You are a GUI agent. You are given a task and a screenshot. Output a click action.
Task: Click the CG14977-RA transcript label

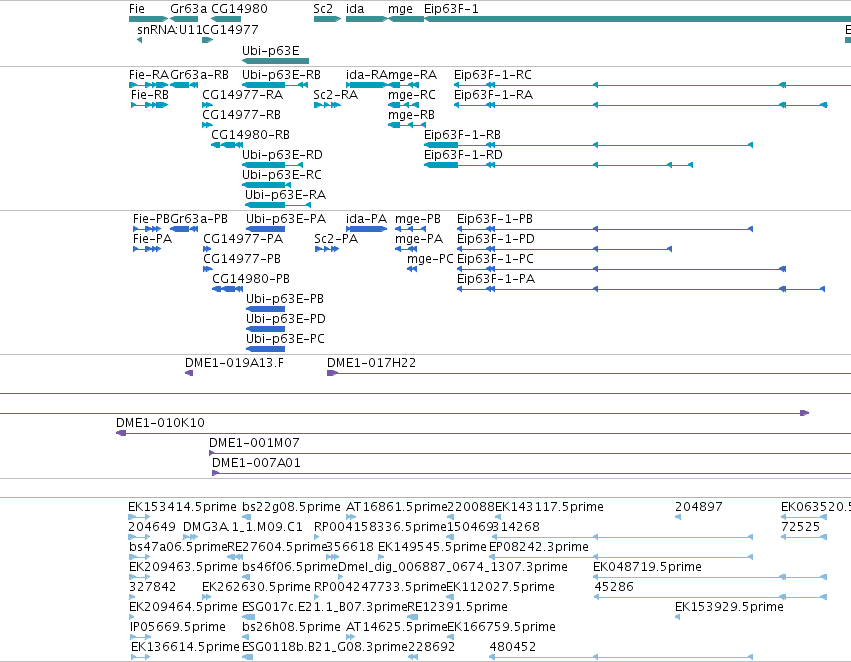(x=243, y=94)
